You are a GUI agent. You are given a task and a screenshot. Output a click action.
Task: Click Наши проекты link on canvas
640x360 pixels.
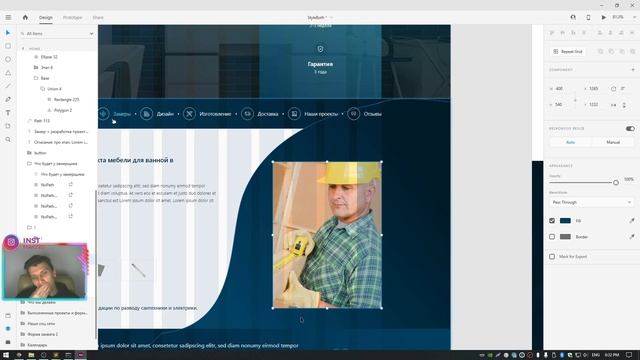[321, 114]
